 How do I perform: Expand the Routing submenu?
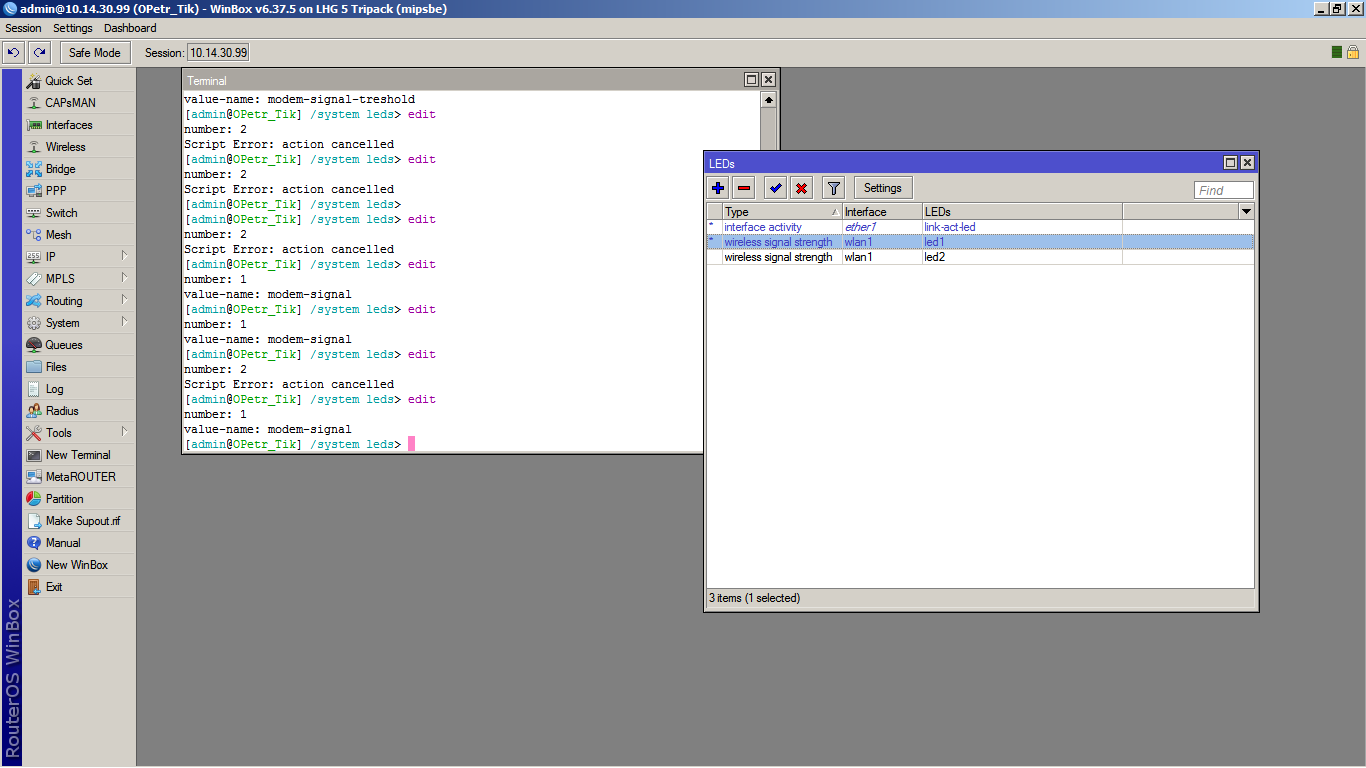(124, 301)
